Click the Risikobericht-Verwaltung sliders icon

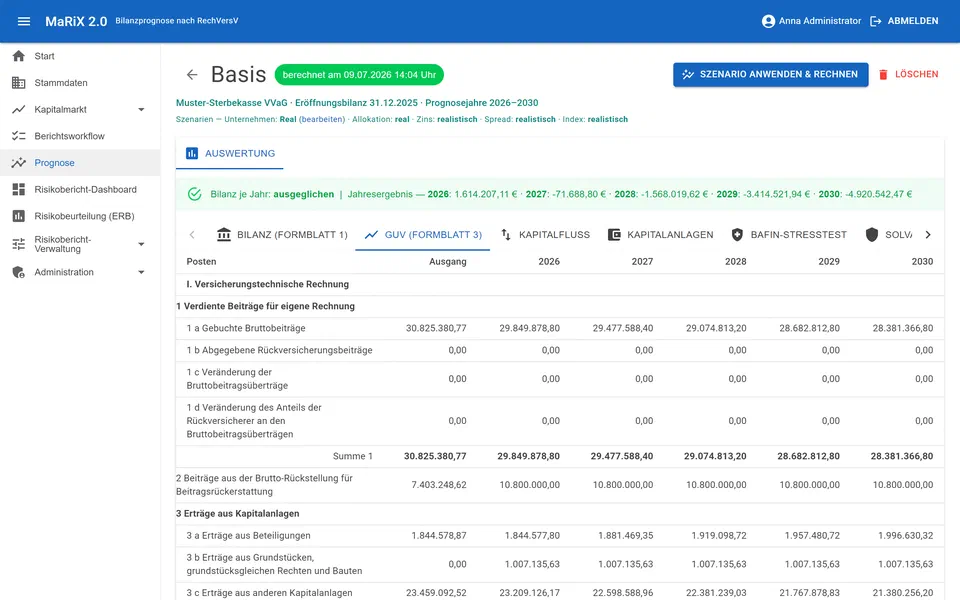click(19, 244)
